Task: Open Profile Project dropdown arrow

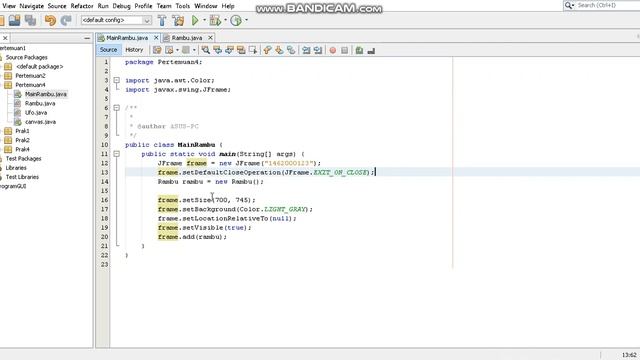Action: (246, 20)
